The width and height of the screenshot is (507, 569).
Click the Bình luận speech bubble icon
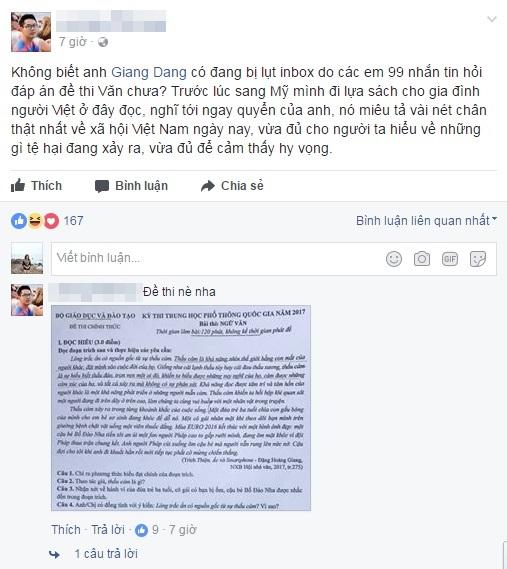pos(102,186)
